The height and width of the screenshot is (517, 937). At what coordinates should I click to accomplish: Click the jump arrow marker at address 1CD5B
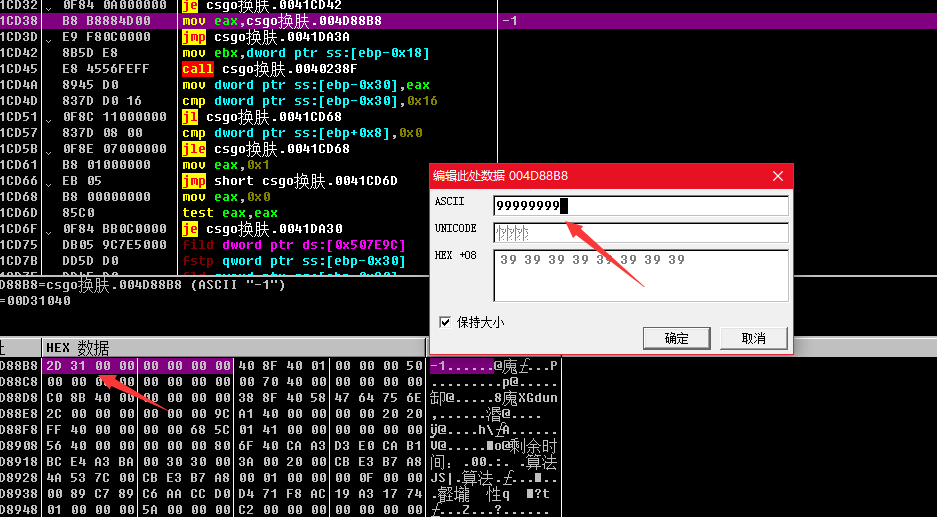[x=49, y=151]
